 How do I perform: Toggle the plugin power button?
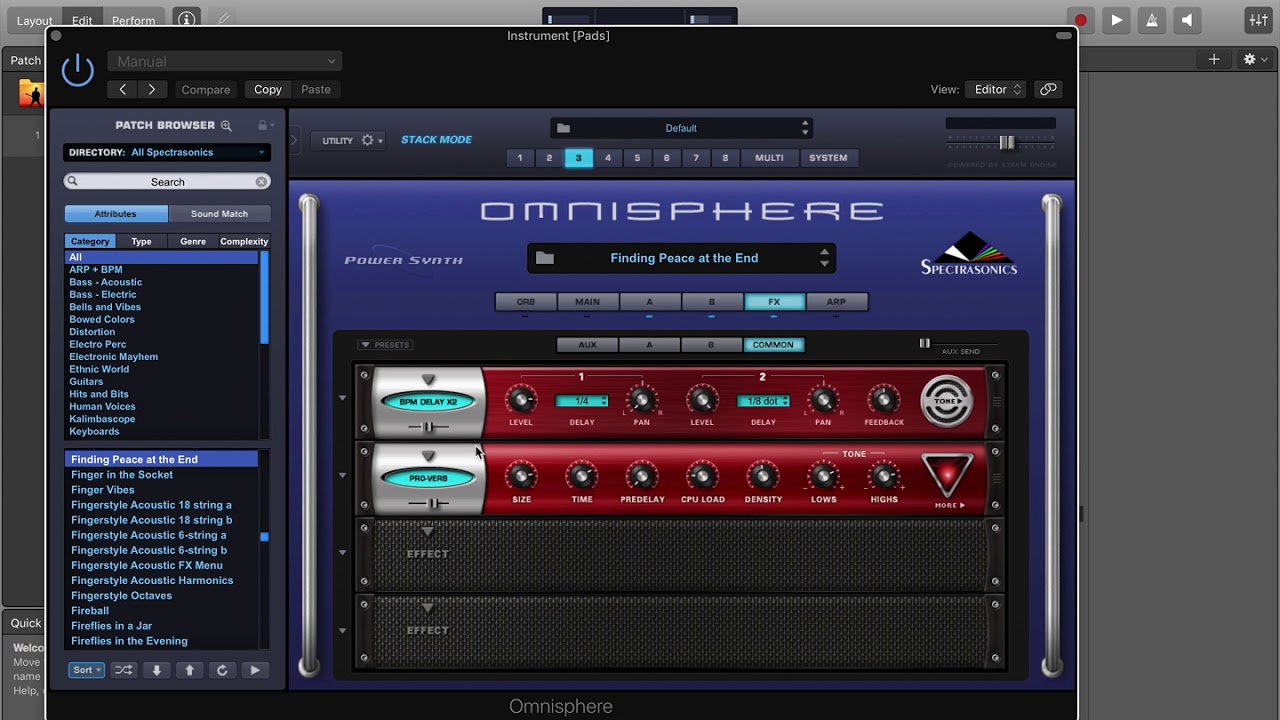tap(77, 71)
